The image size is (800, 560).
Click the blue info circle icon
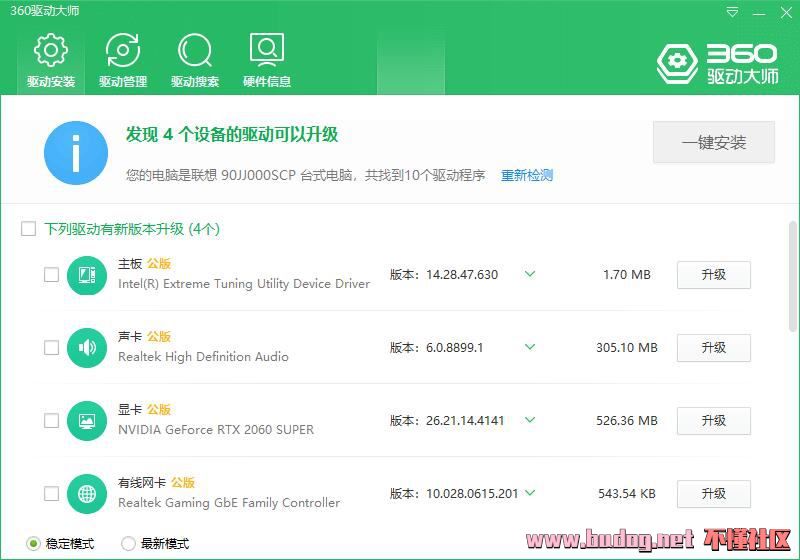click(x=76, y=153)
